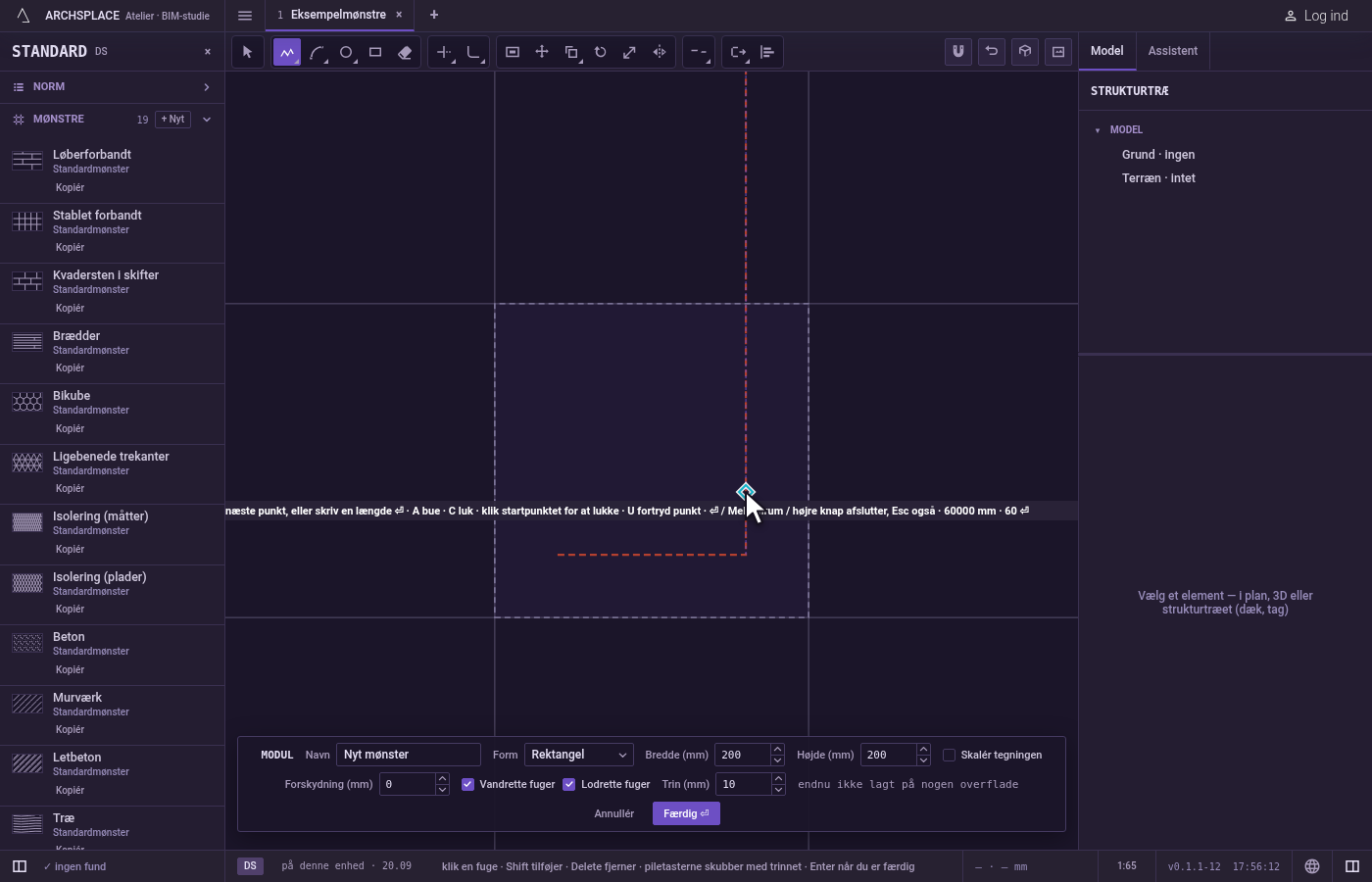Decrease the Højde value
This screenshot has width=1372, height=882.
(x=923, y=760)
